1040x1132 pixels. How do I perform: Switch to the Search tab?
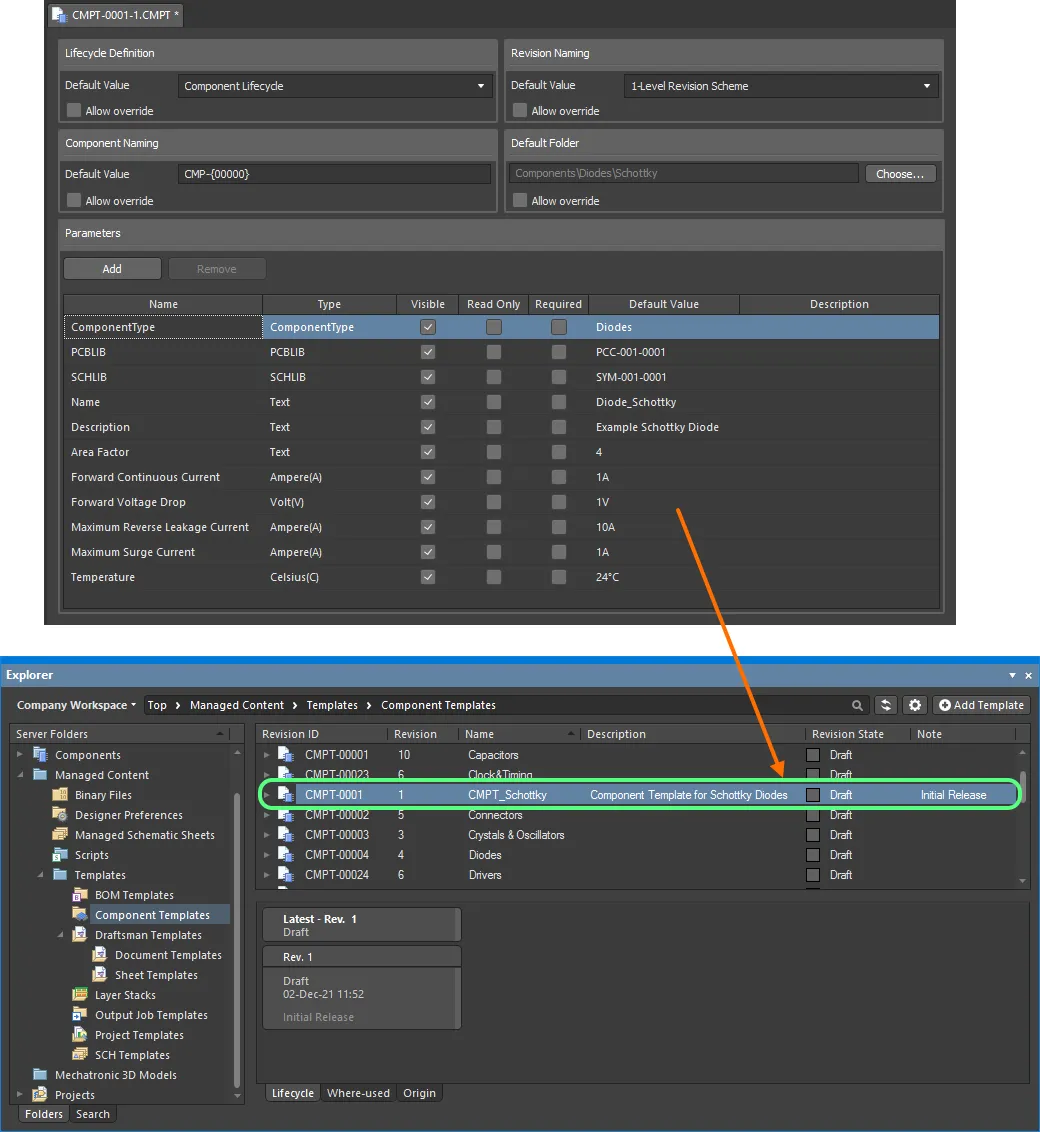pos(93,1114)
